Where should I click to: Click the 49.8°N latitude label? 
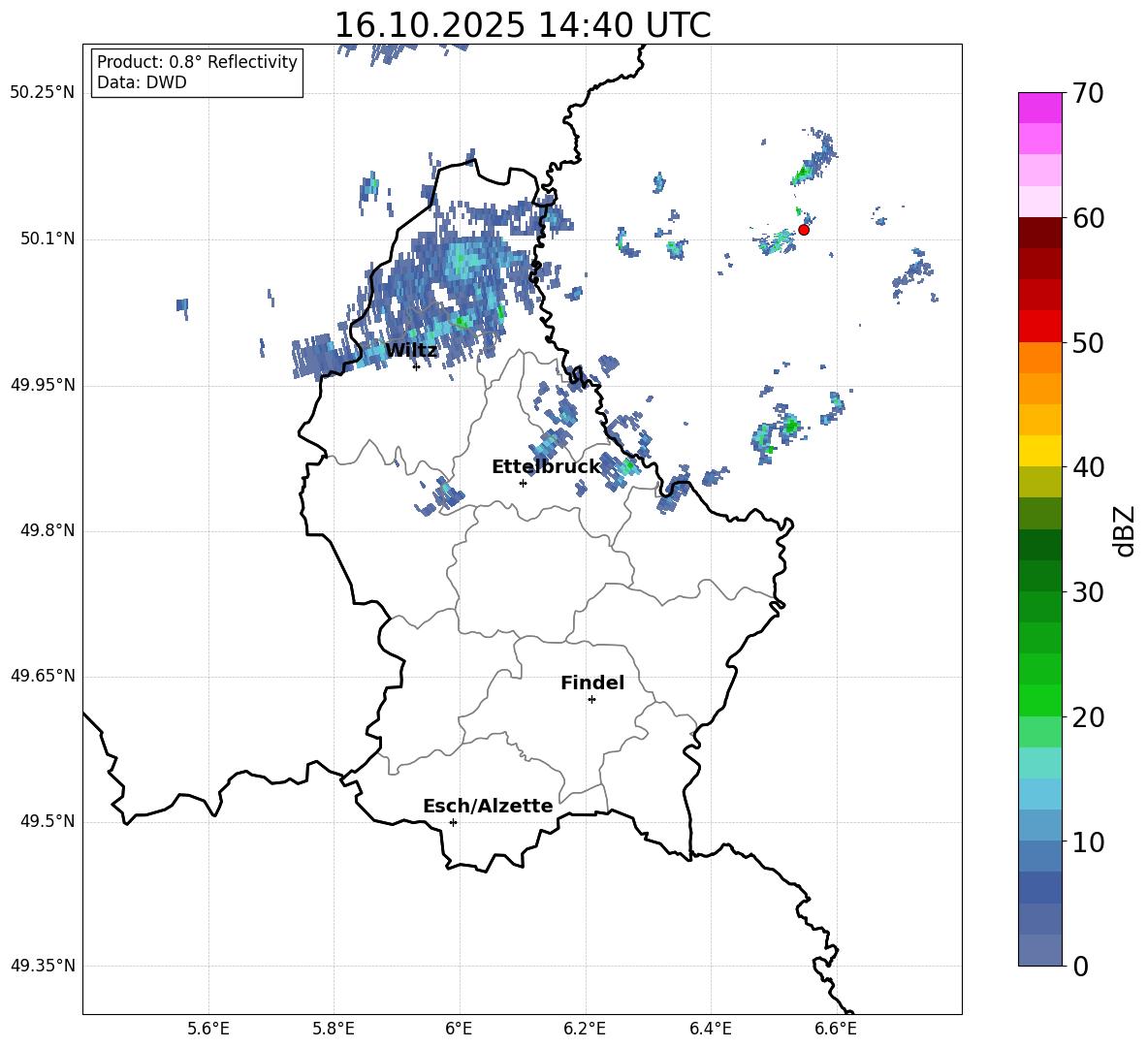[48, 530]
